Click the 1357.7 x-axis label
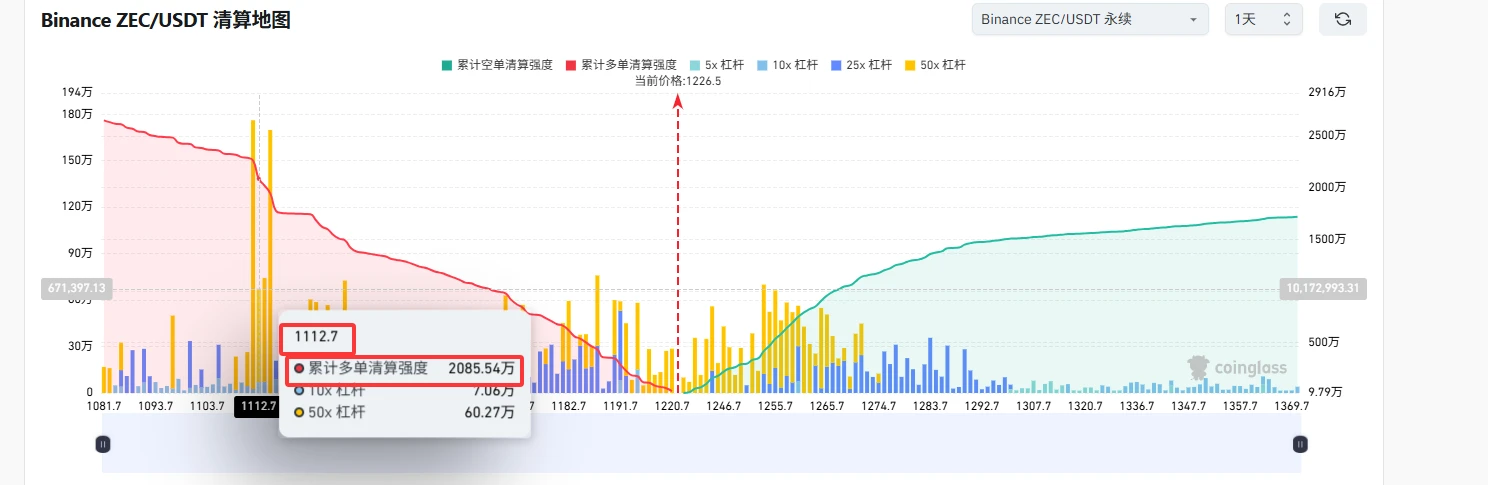The height and width of the screenshot is (485, 1488). (1239, 406)
